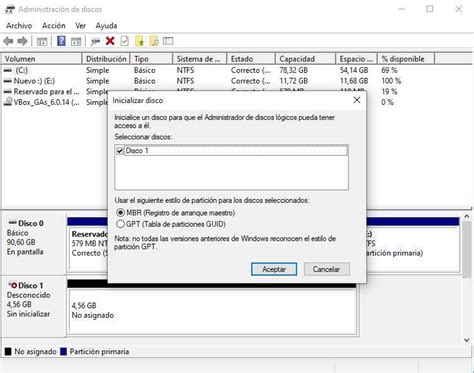Sort by the Distribución column header

click(x=106, y=59)
